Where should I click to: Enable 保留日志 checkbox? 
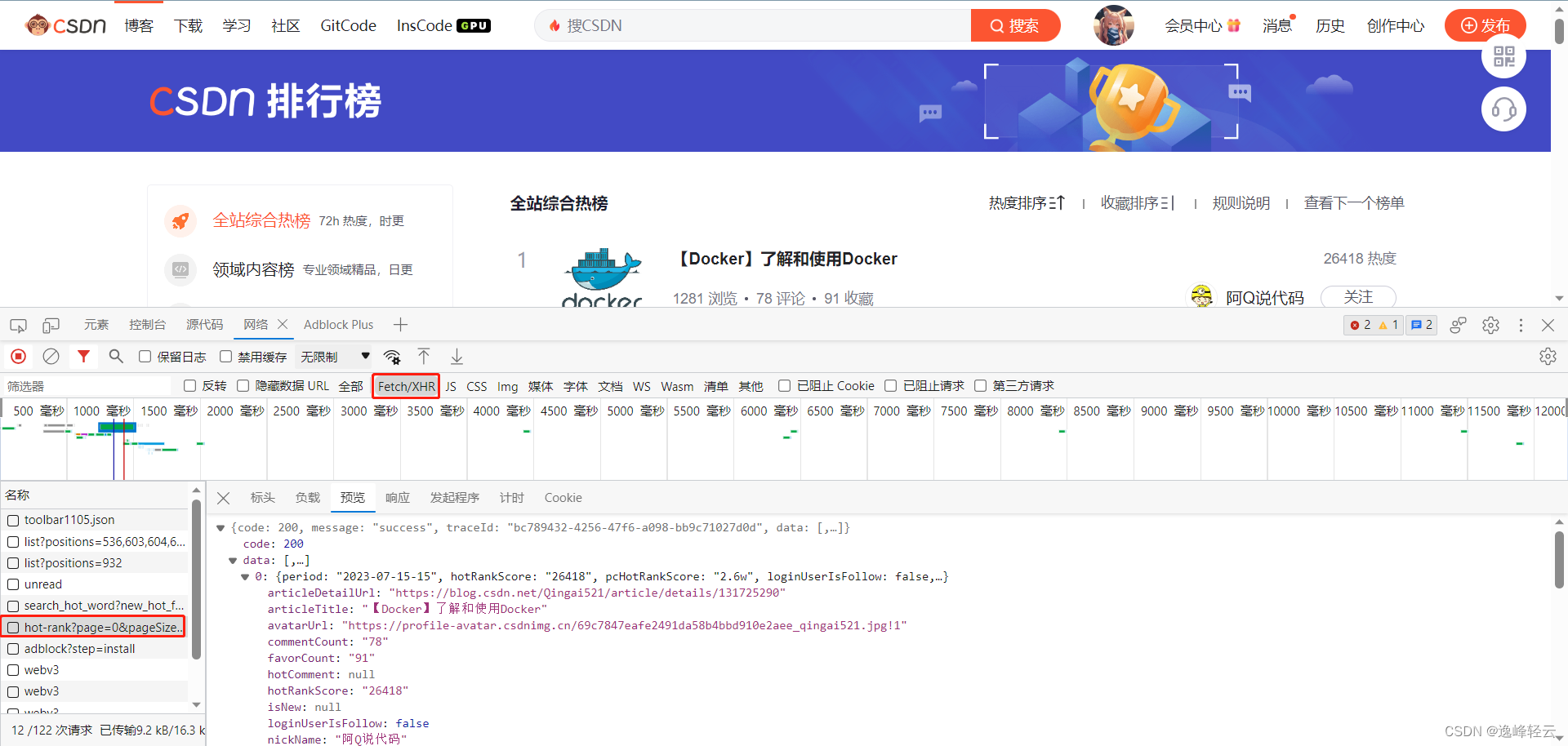(x=145, y=357)
